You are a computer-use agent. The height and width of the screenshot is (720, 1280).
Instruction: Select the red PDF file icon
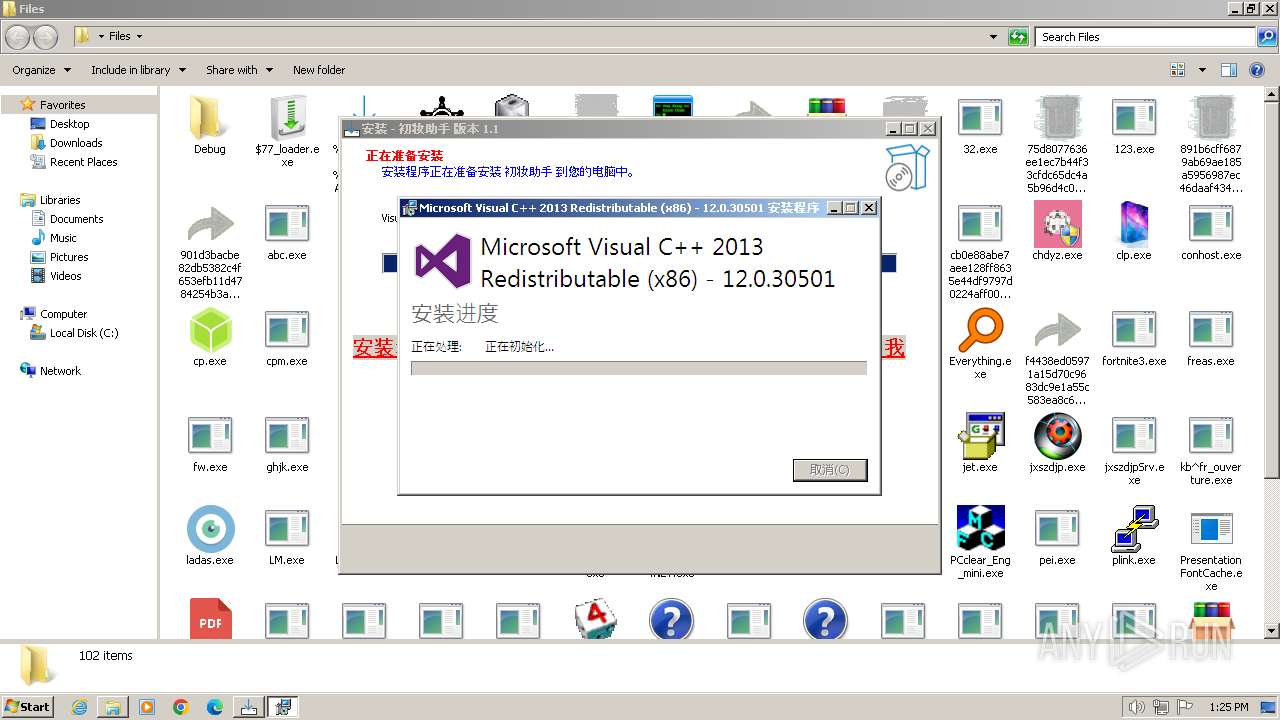click(210, 619)
